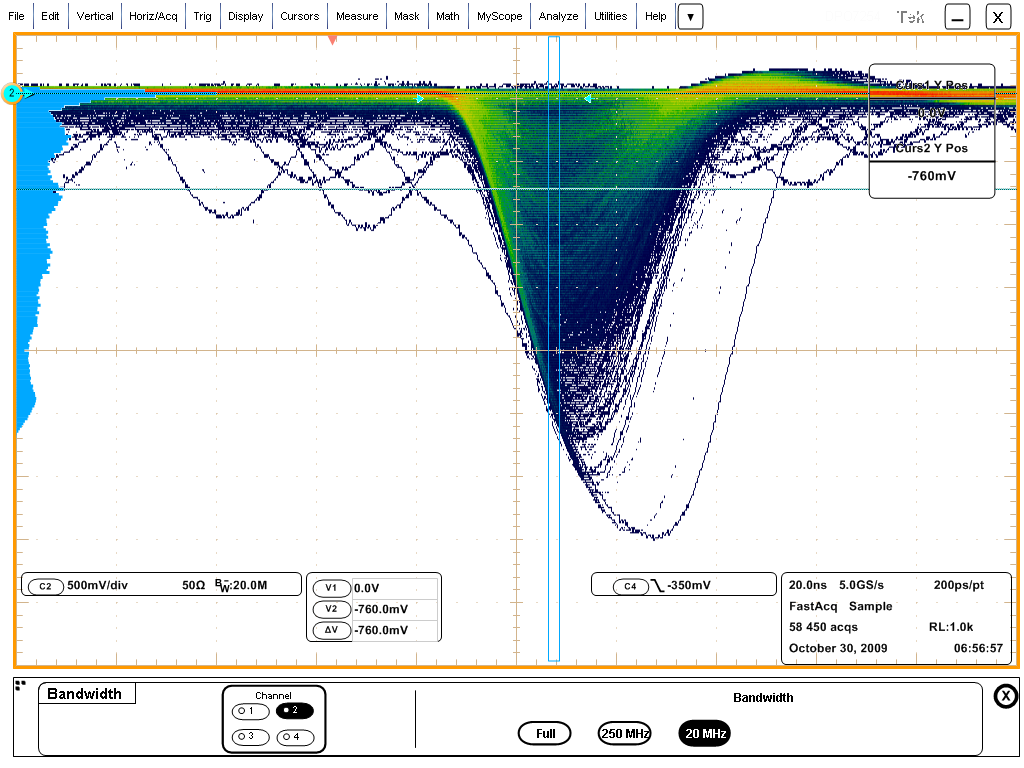Open the Horiz/Acq menu
1024x768 pixels.
coord(153,17)
